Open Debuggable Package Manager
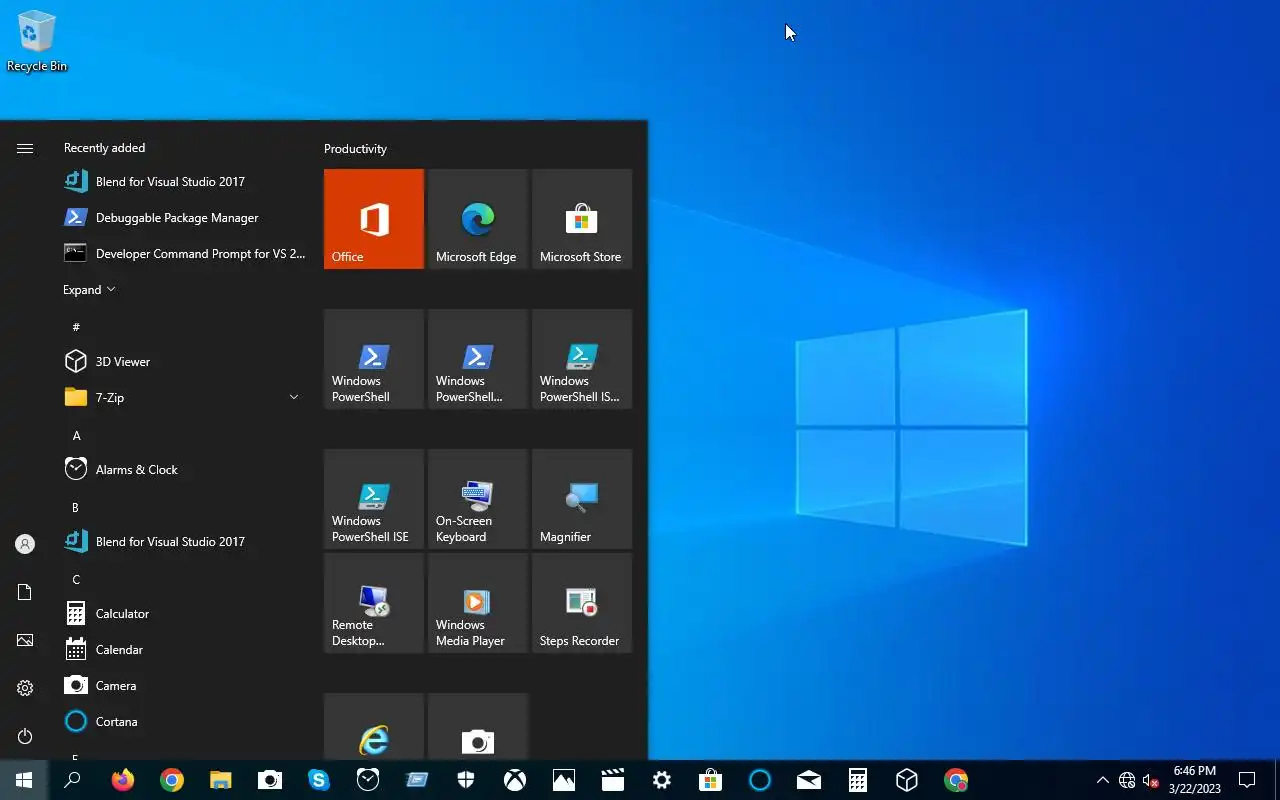Screen dimensions: 1280x800 tap(182, 218)
